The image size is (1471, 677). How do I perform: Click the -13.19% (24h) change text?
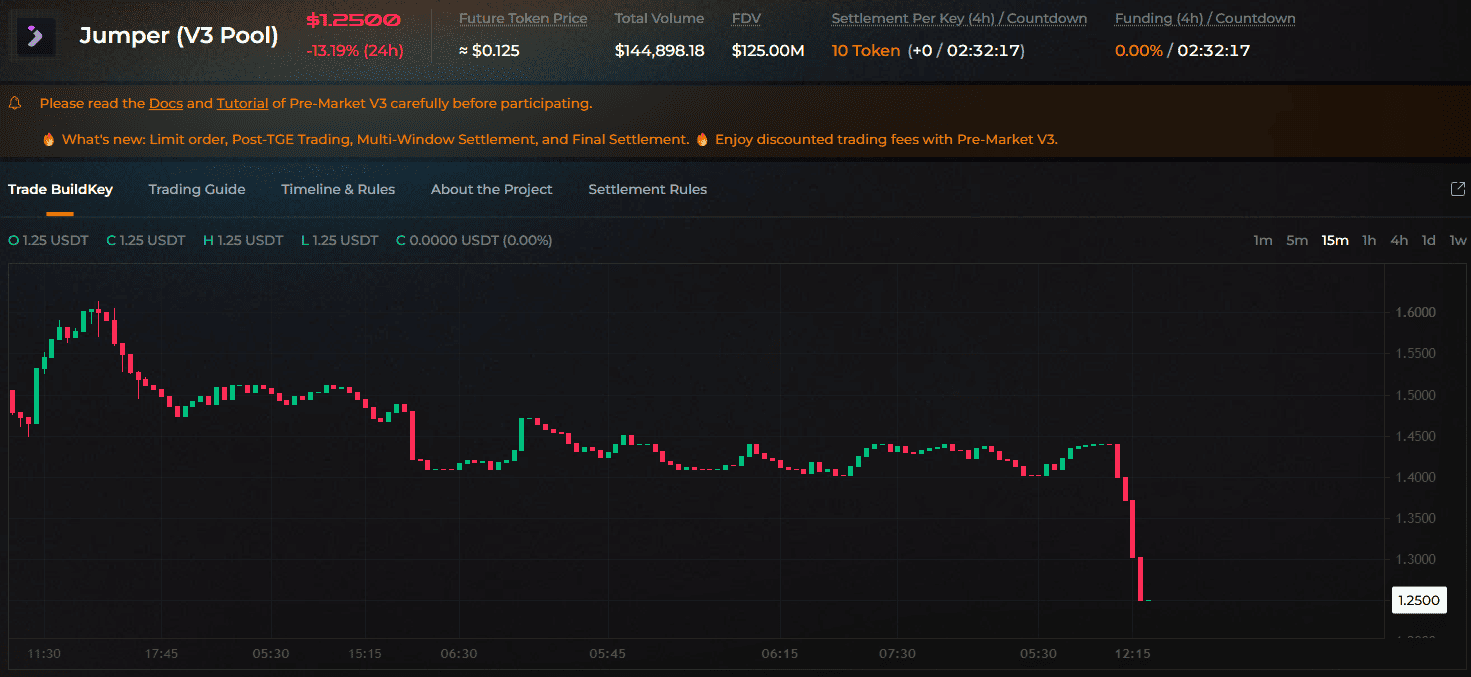pos(355,50)
